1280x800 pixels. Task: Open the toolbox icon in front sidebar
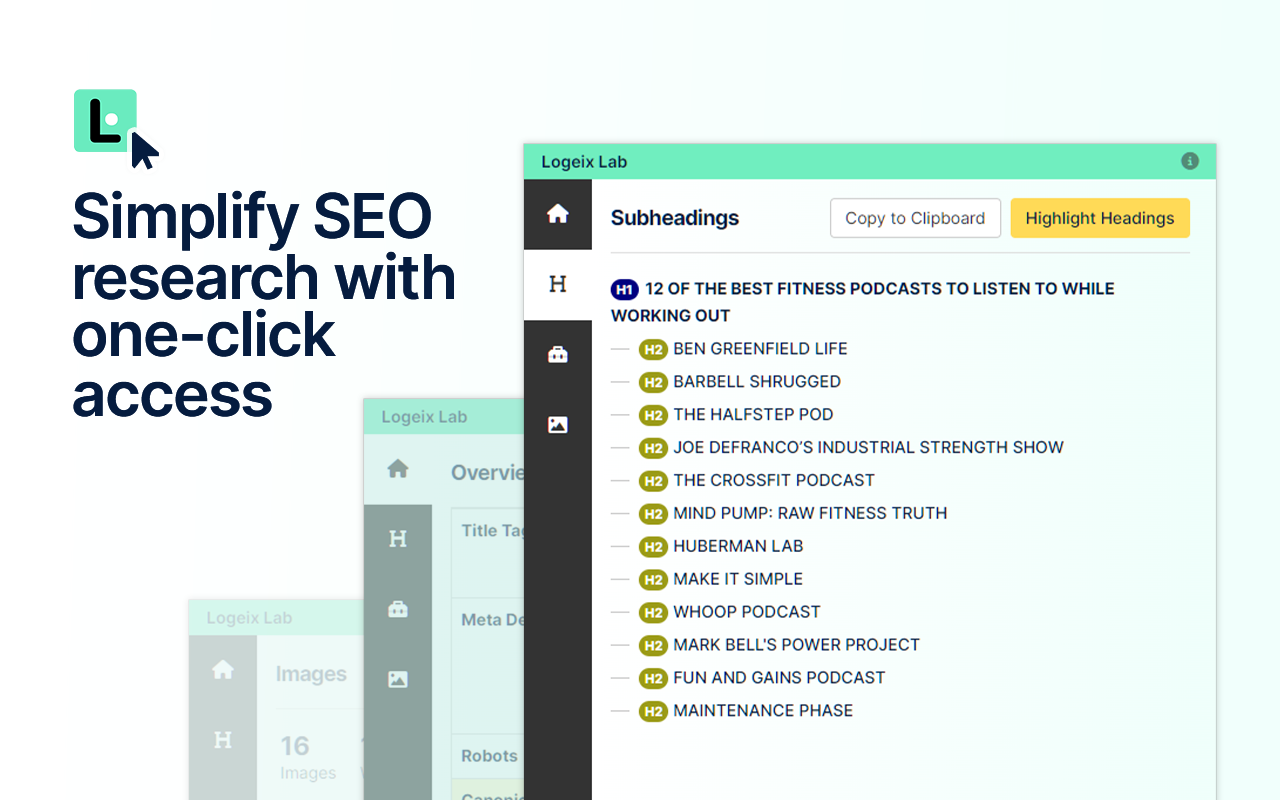(558, 354)
